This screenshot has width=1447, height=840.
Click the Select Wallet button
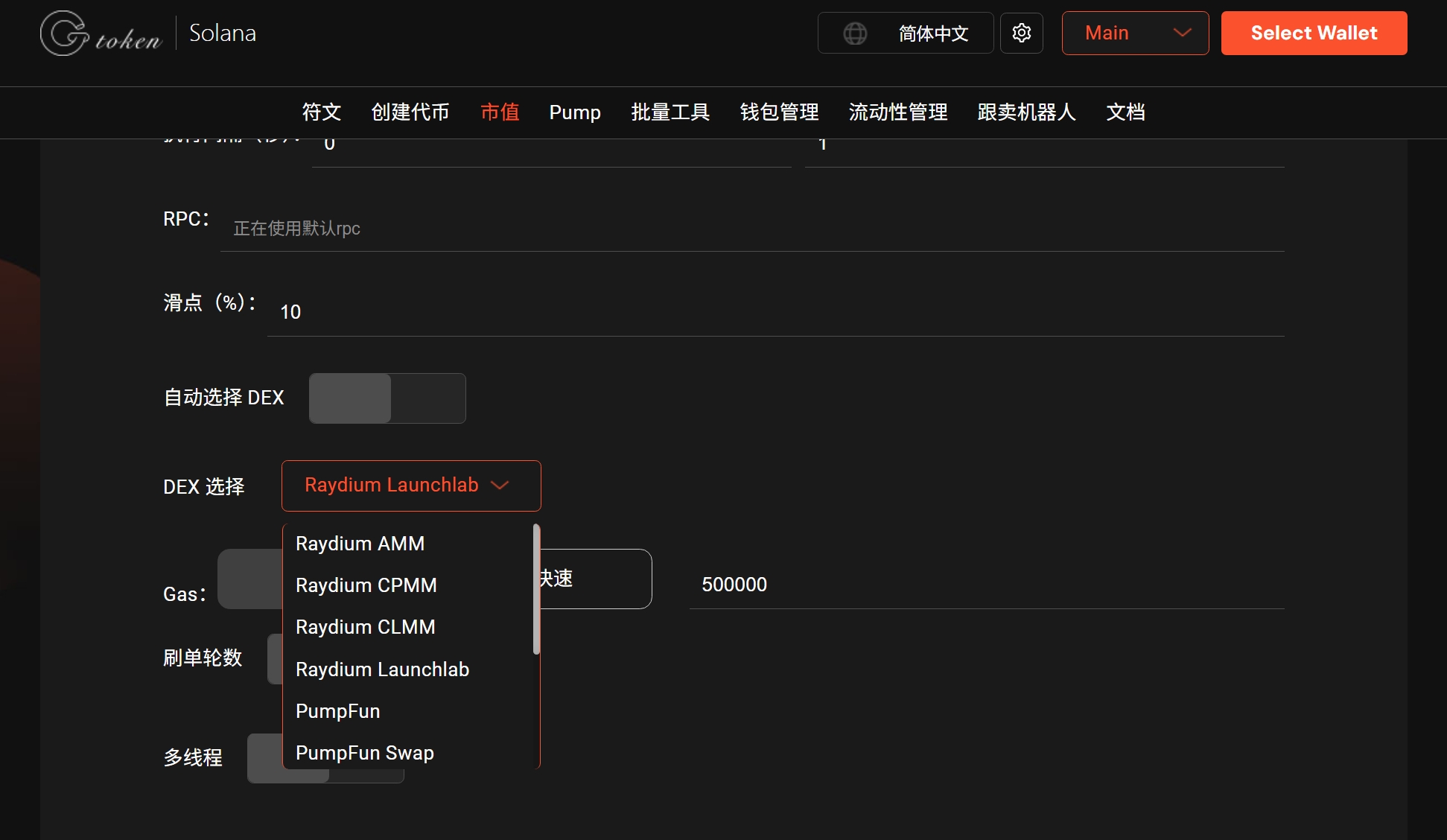coord(1314,33)
